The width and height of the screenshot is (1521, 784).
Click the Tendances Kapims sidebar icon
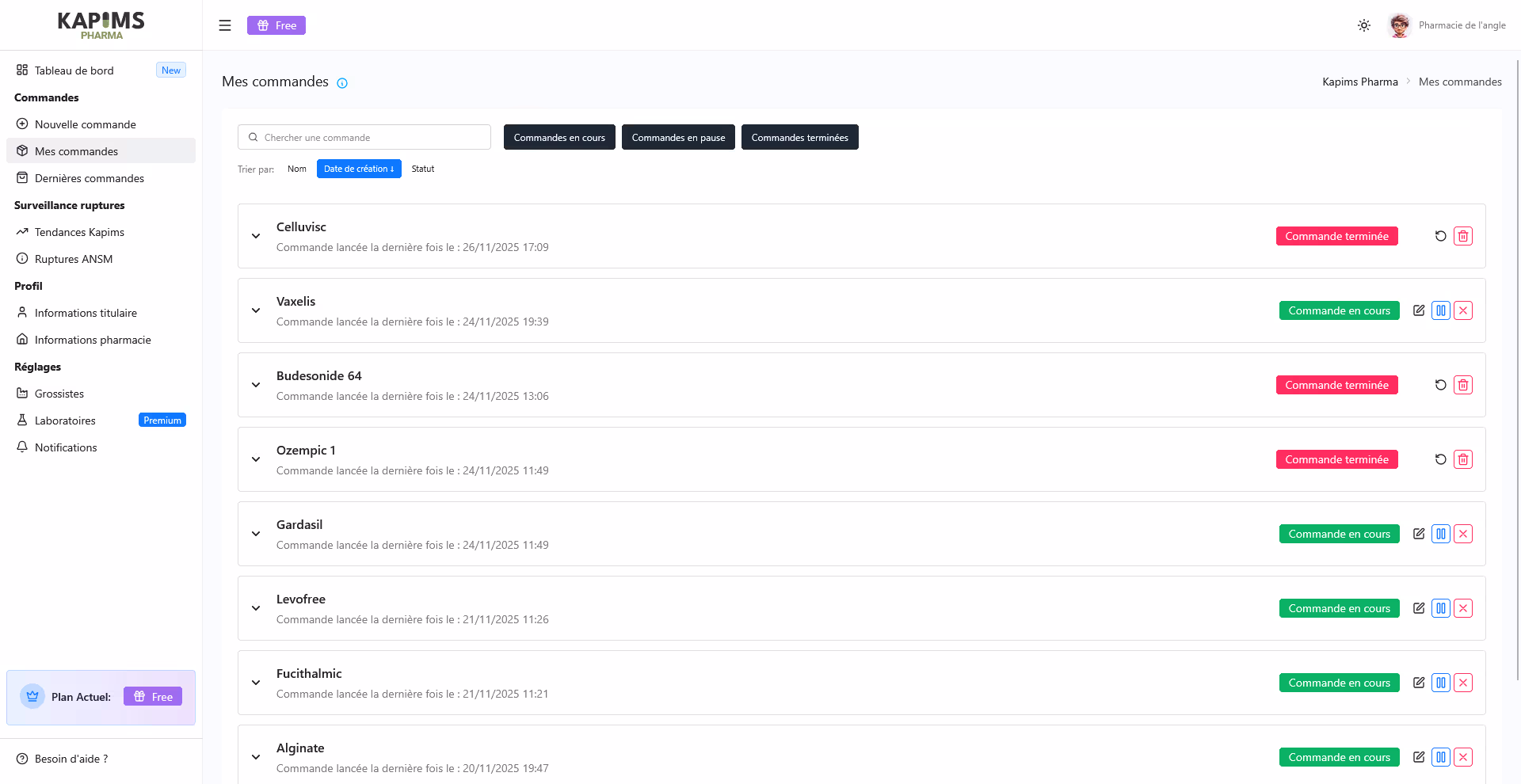22,231
